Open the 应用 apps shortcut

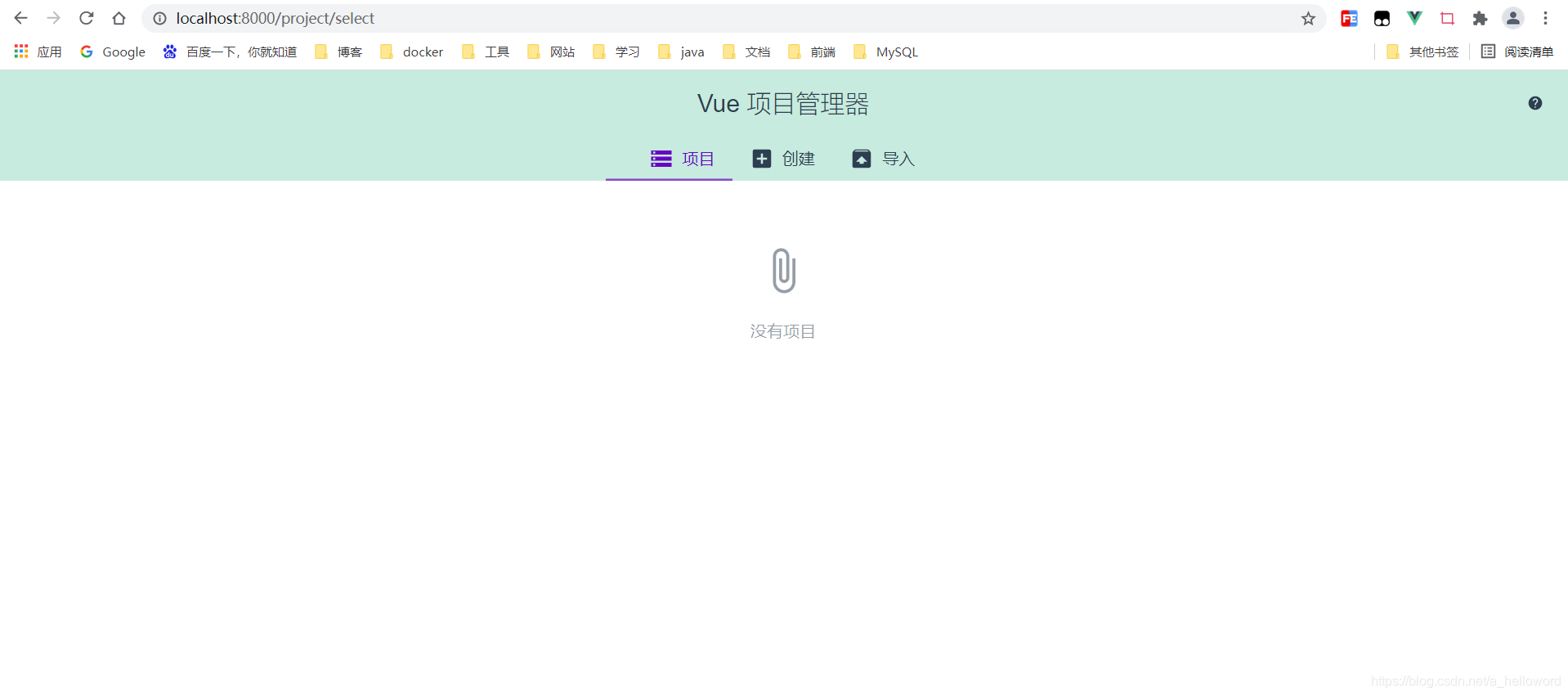point(38,52)
